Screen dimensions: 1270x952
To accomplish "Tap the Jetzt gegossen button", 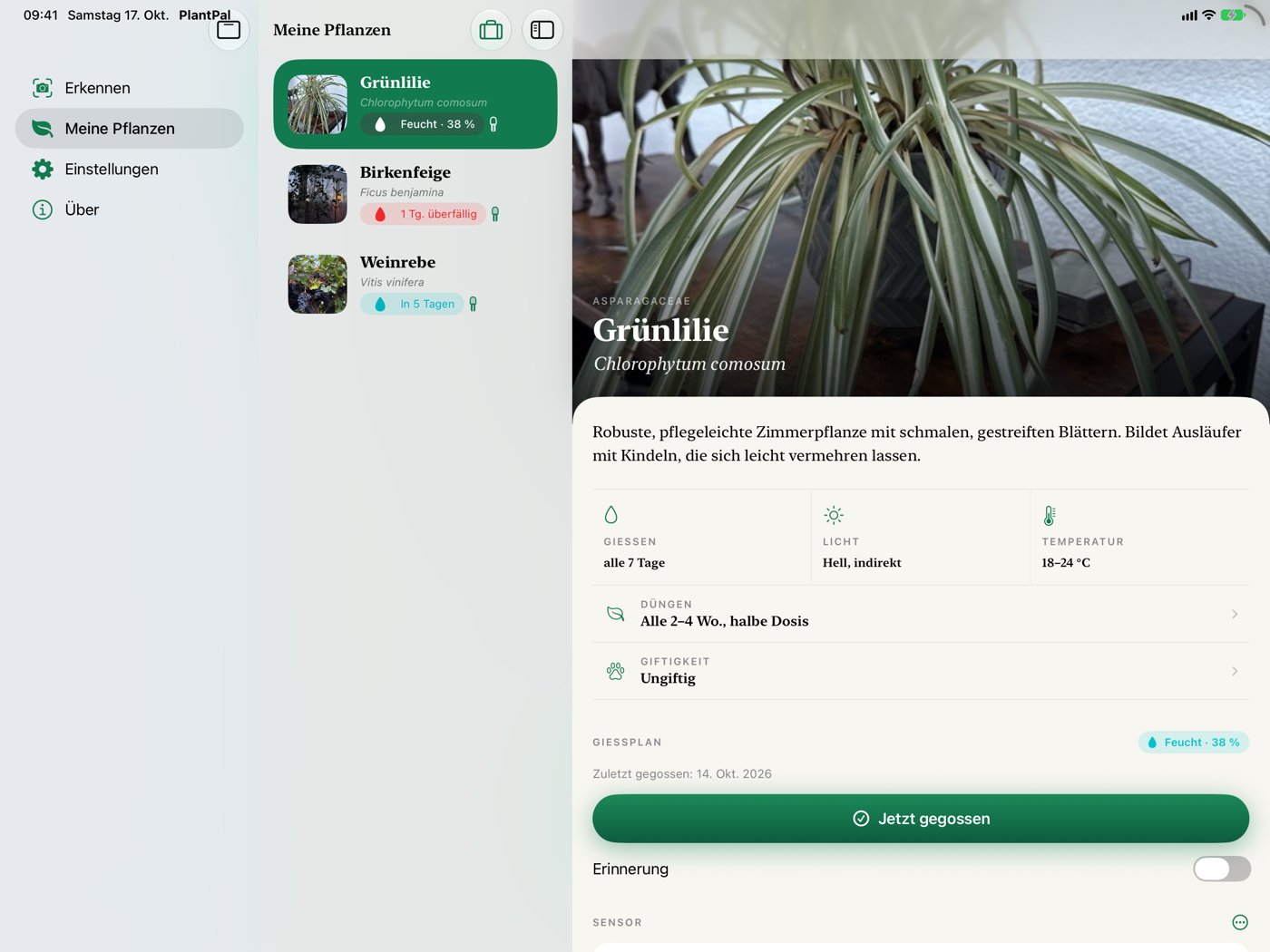I will 921,819.
